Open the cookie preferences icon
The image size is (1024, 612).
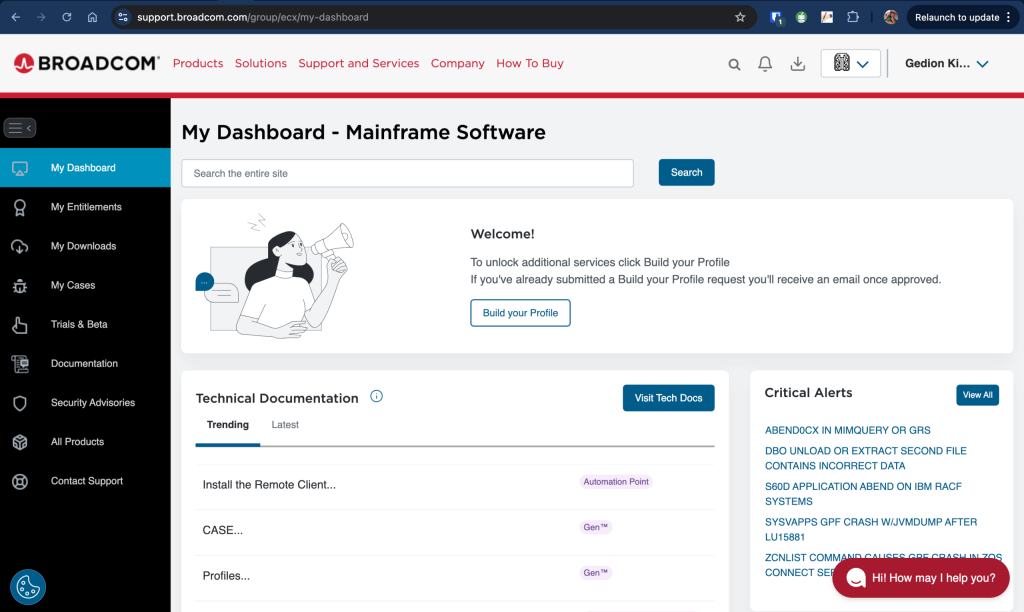[x=28, y=587]
